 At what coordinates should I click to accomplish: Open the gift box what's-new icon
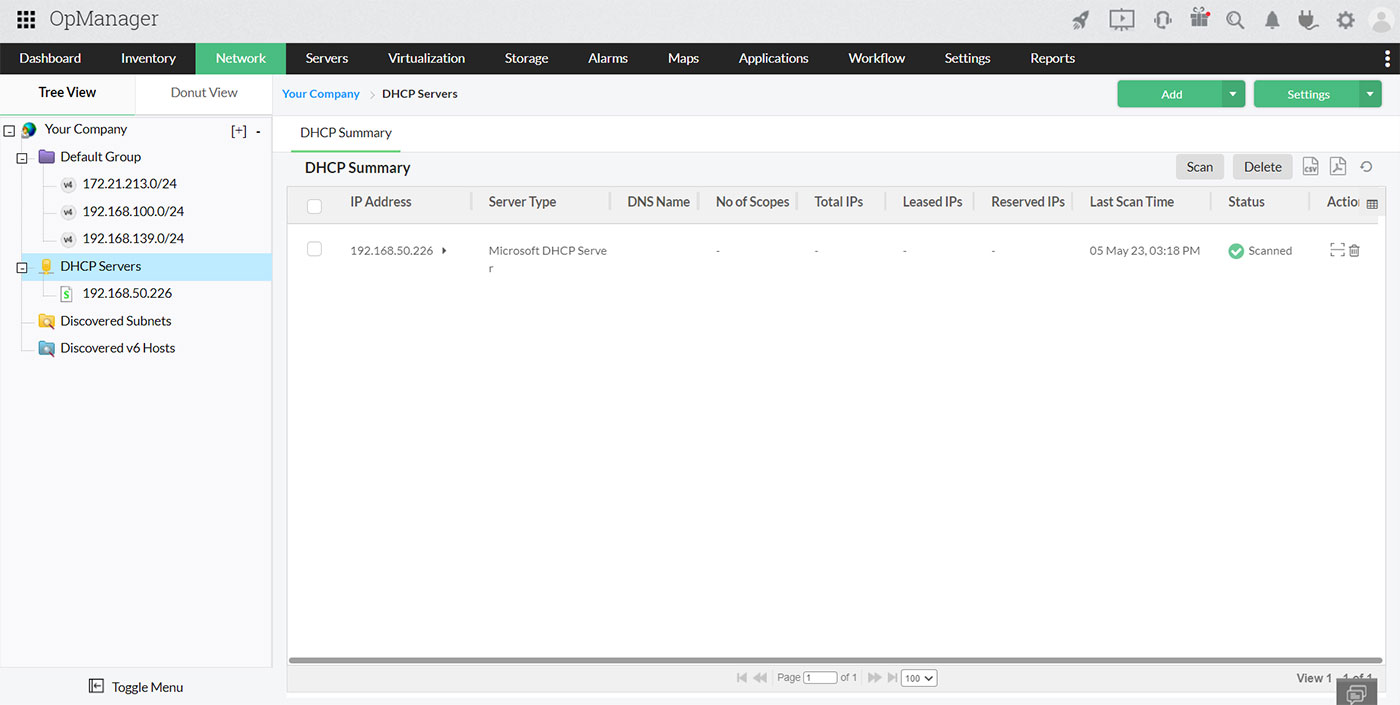tap(1199, 19)
